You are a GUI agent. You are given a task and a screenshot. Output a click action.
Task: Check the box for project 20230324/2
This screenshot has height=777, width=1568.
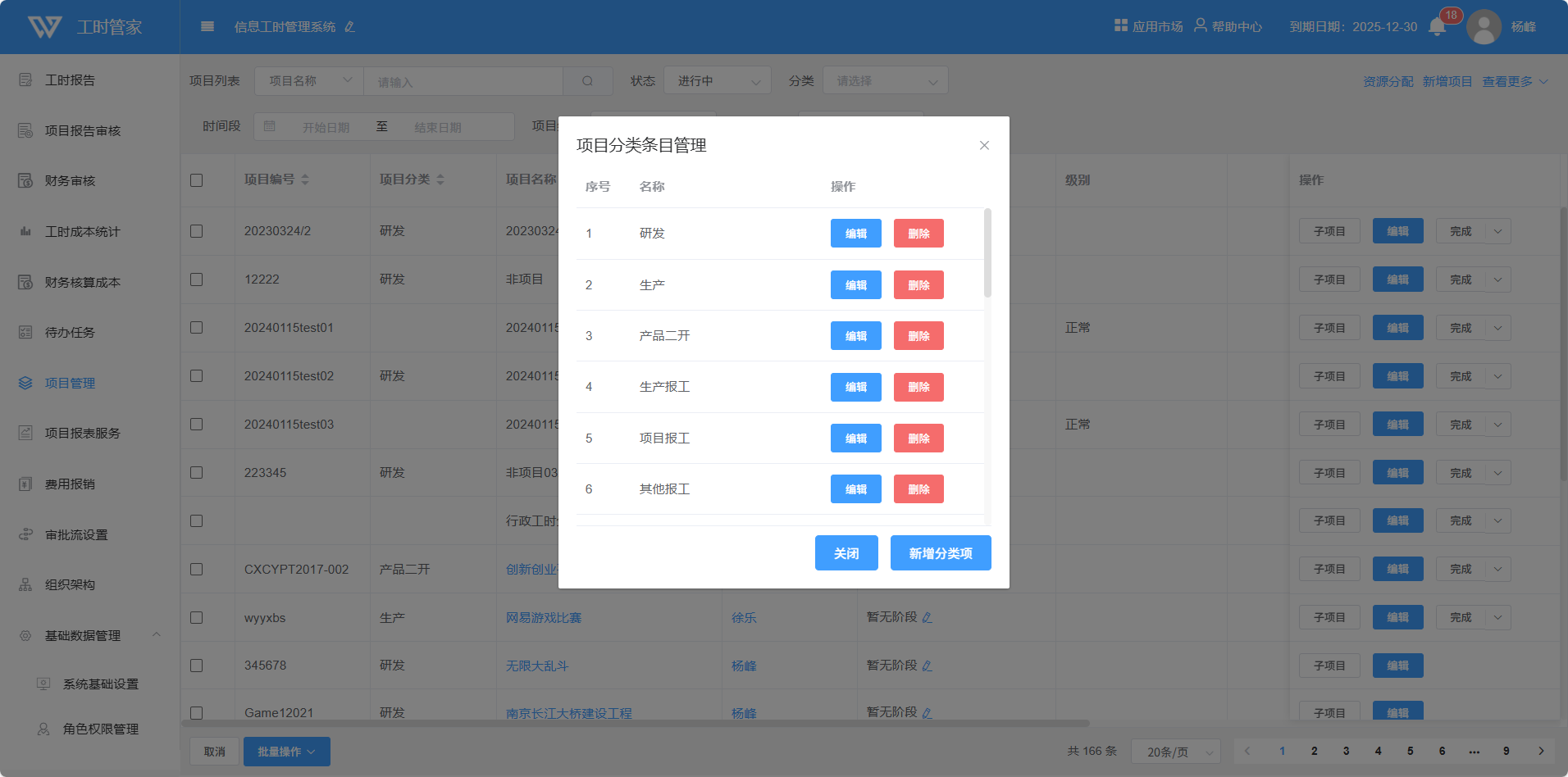[x=197, y=231]
